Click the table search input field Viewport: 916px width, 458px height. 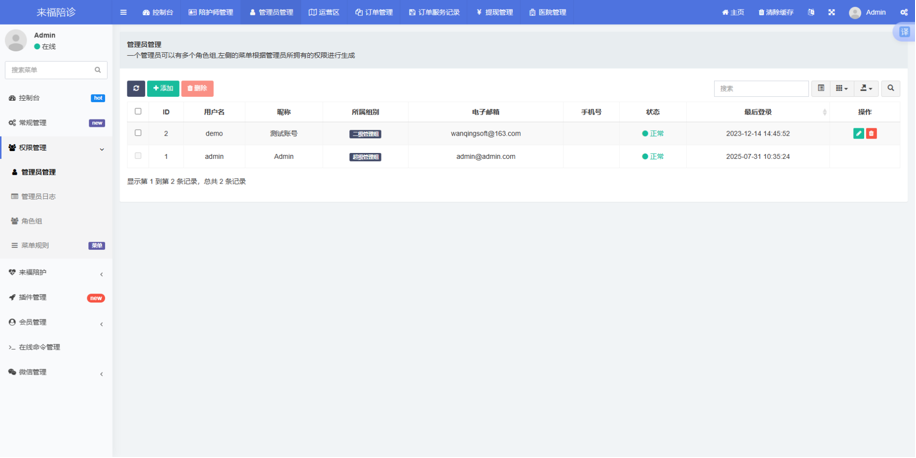pyautogui.click(x=761, y=89)
